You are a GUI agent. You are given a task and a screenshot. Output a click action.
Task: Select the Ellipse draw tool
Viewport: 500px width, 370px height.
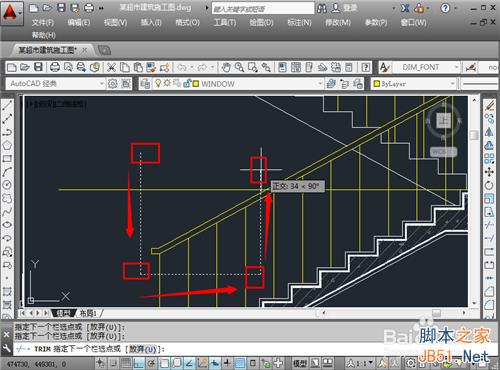tap(7, 224)
